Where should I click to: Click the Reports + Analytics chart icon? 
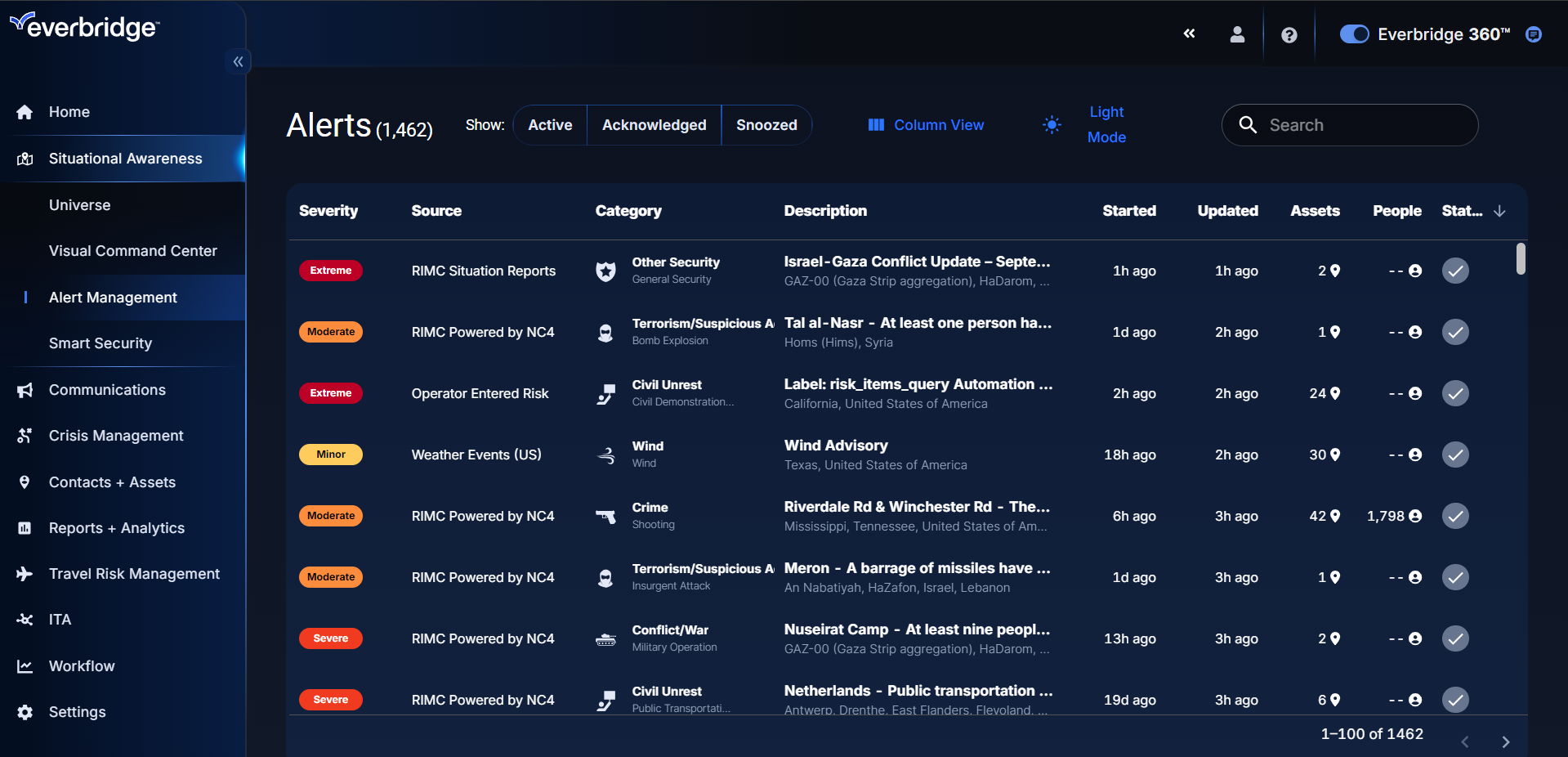[25, 528]
